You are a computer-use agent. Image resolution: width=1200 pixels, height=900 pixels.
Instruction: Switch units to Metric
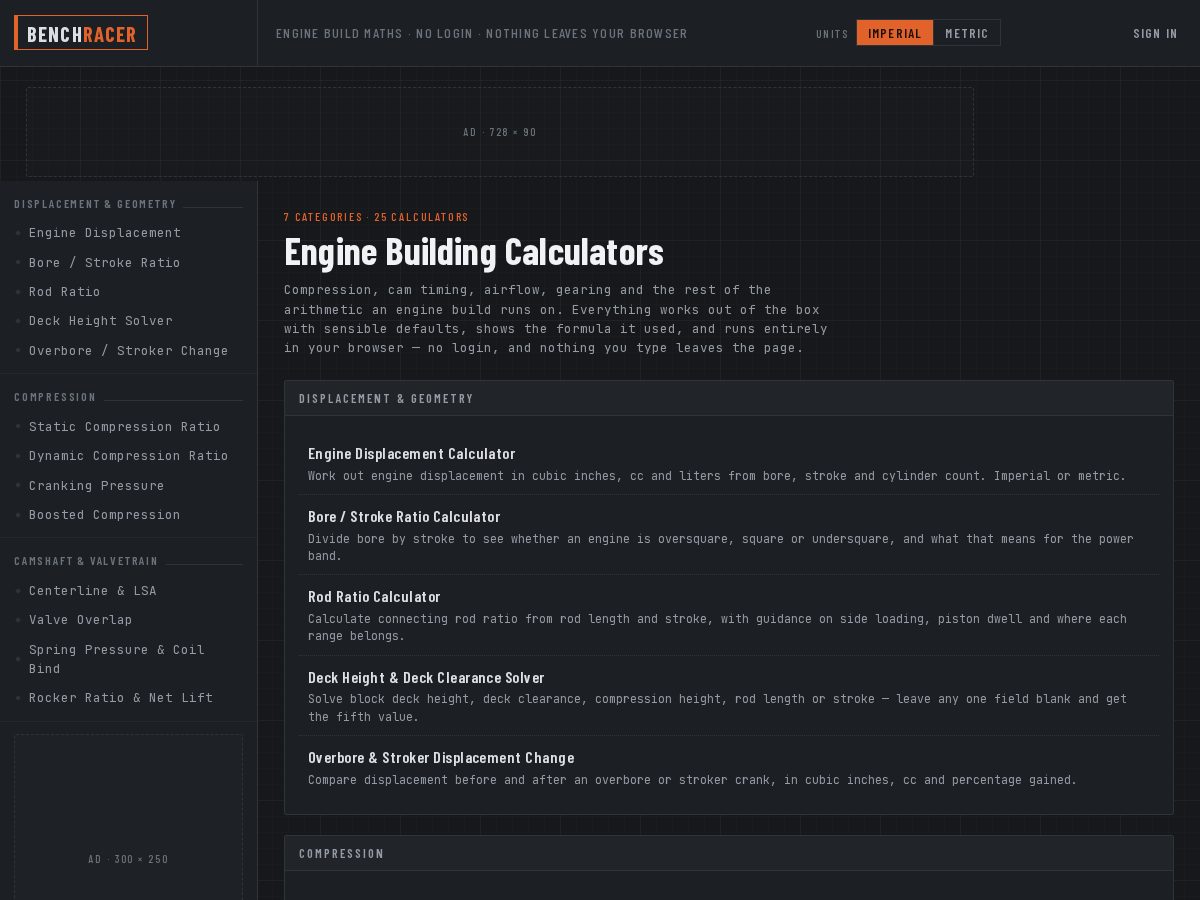[967, 33]
